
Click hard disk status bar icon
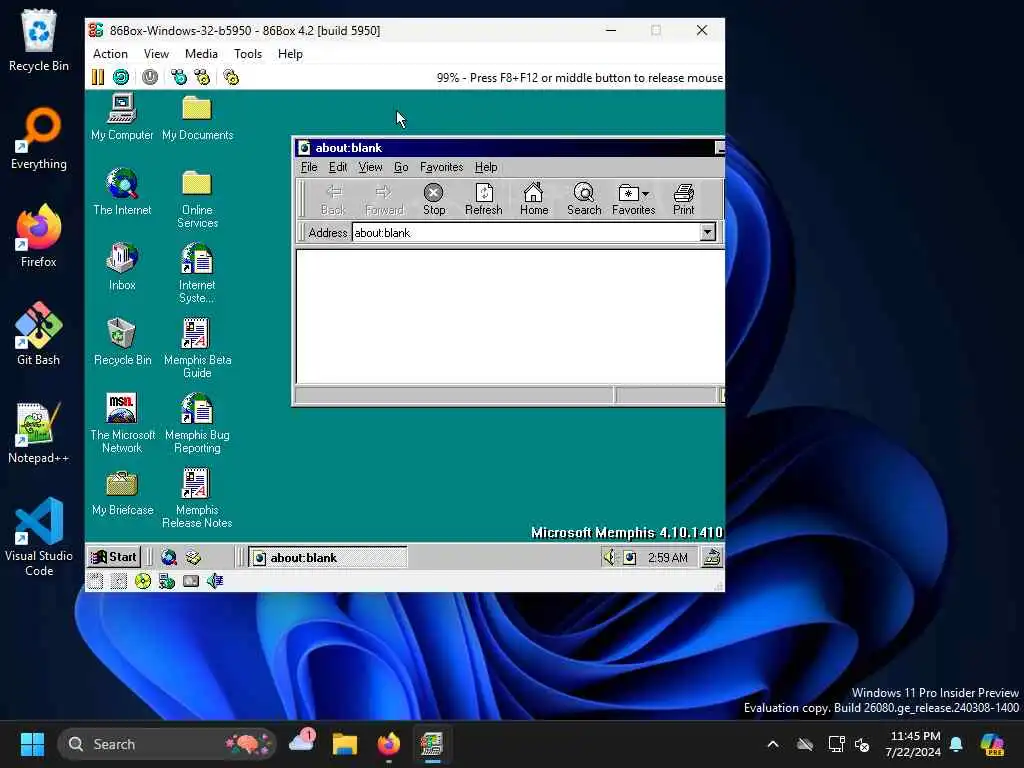[191, 581]
